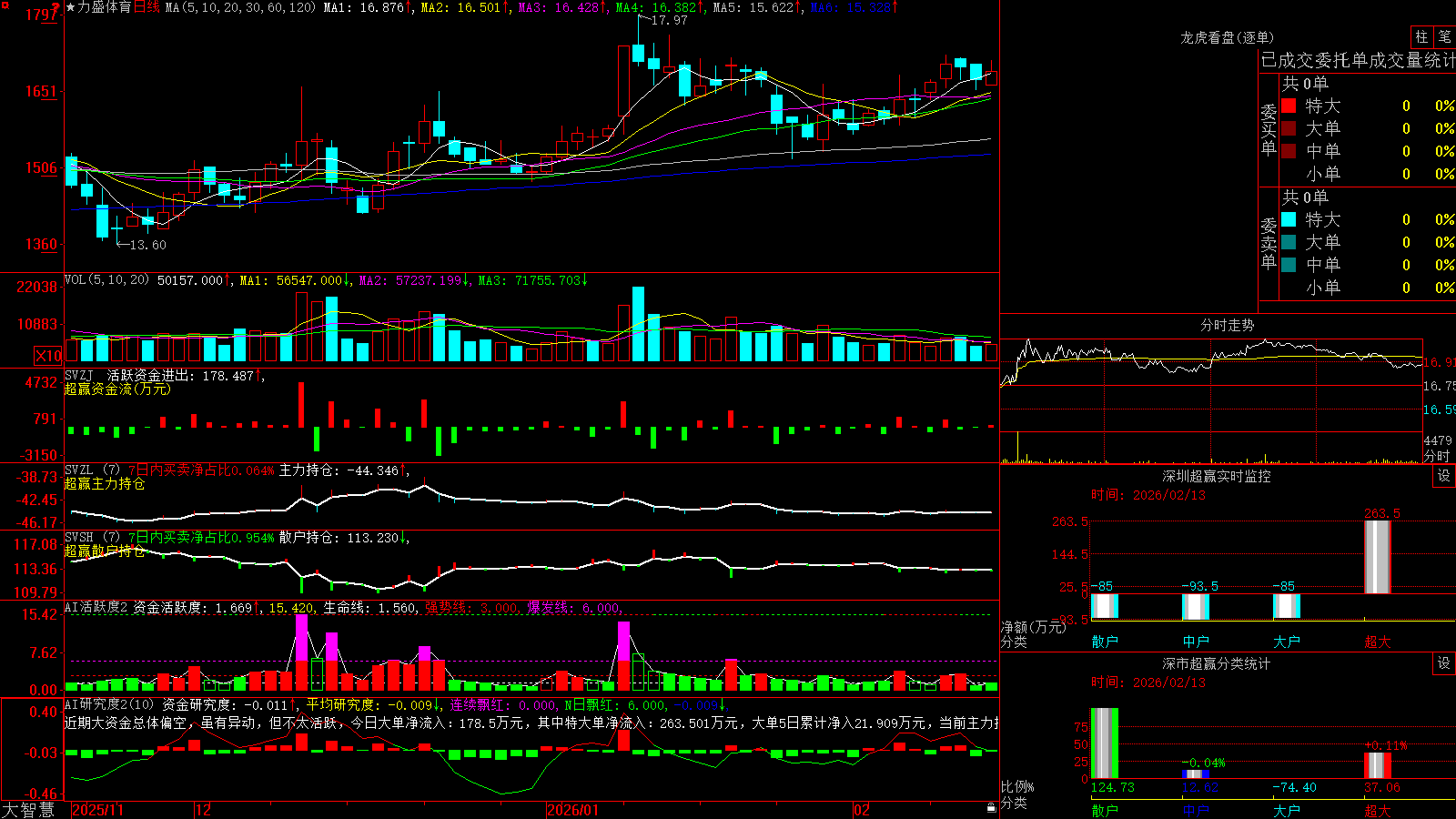Click the 大户 category in 深圳超赢实时监控
The image size is (1456, 819).
pos(1287,642)
